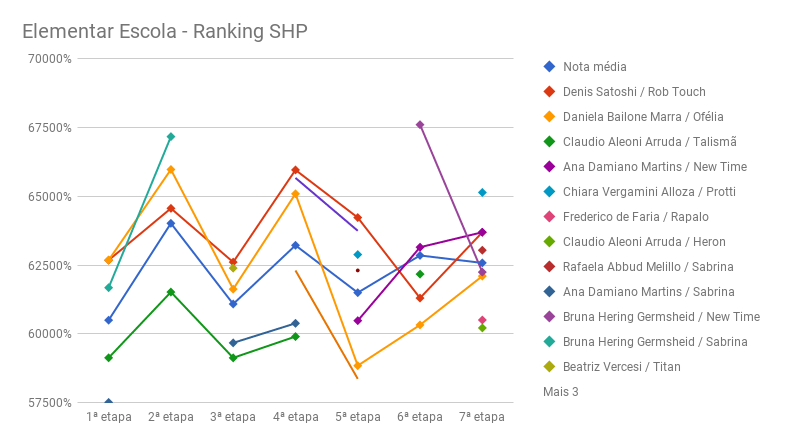
Task: Click the red Denis Satoshi legend marker
Action: pyautogui.click(x=548, y=92)
